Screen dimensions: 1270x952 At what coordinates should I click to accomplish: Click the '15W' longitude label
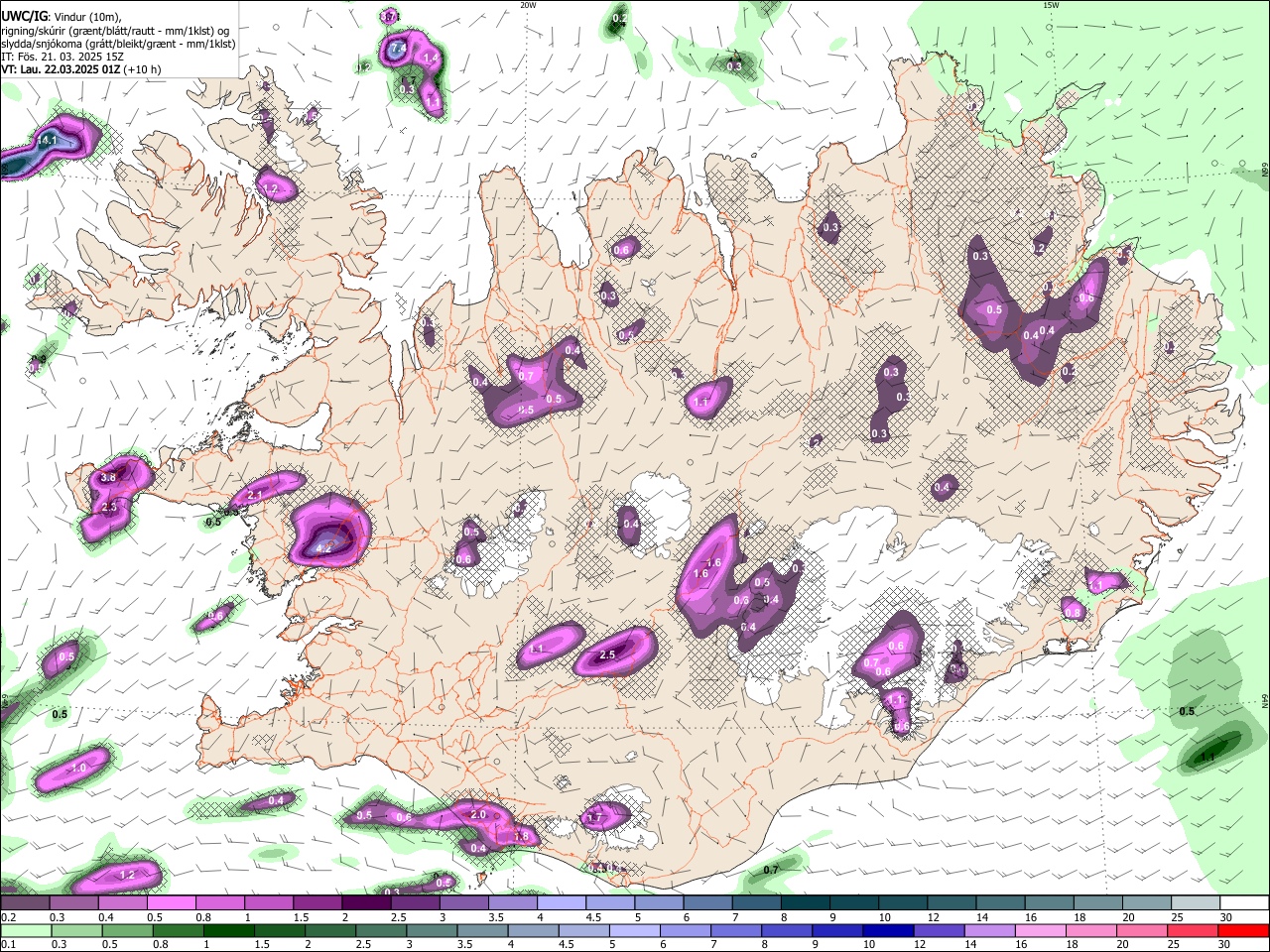pos(1051,5)
